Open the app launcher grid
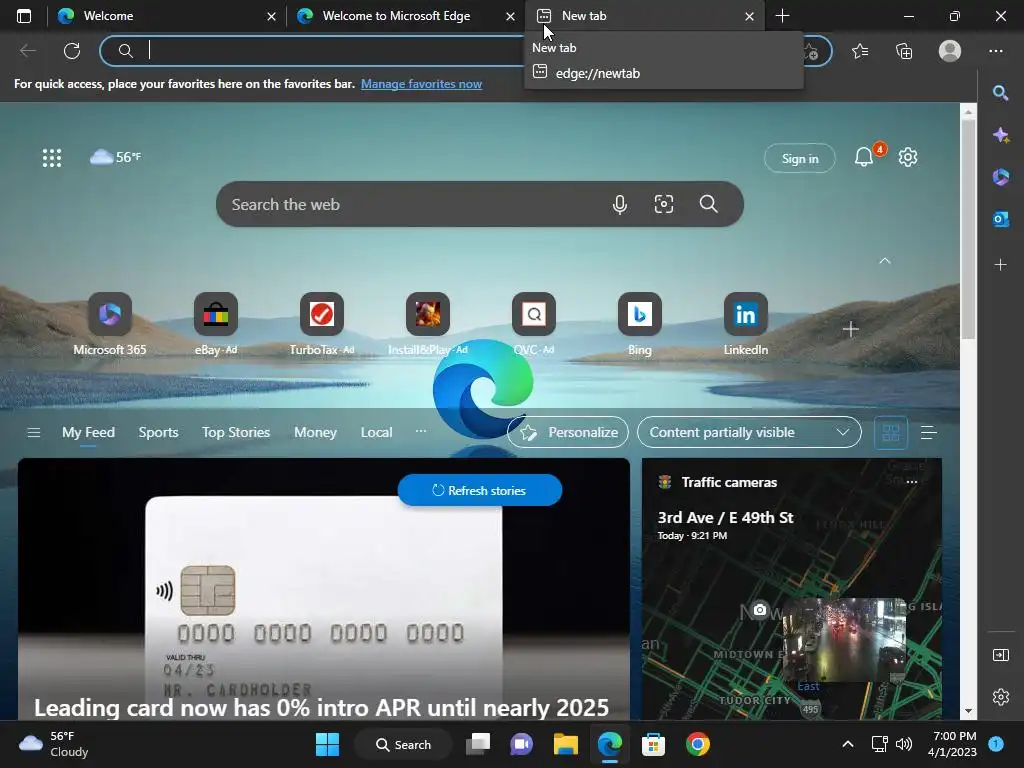 click(52, 157)
